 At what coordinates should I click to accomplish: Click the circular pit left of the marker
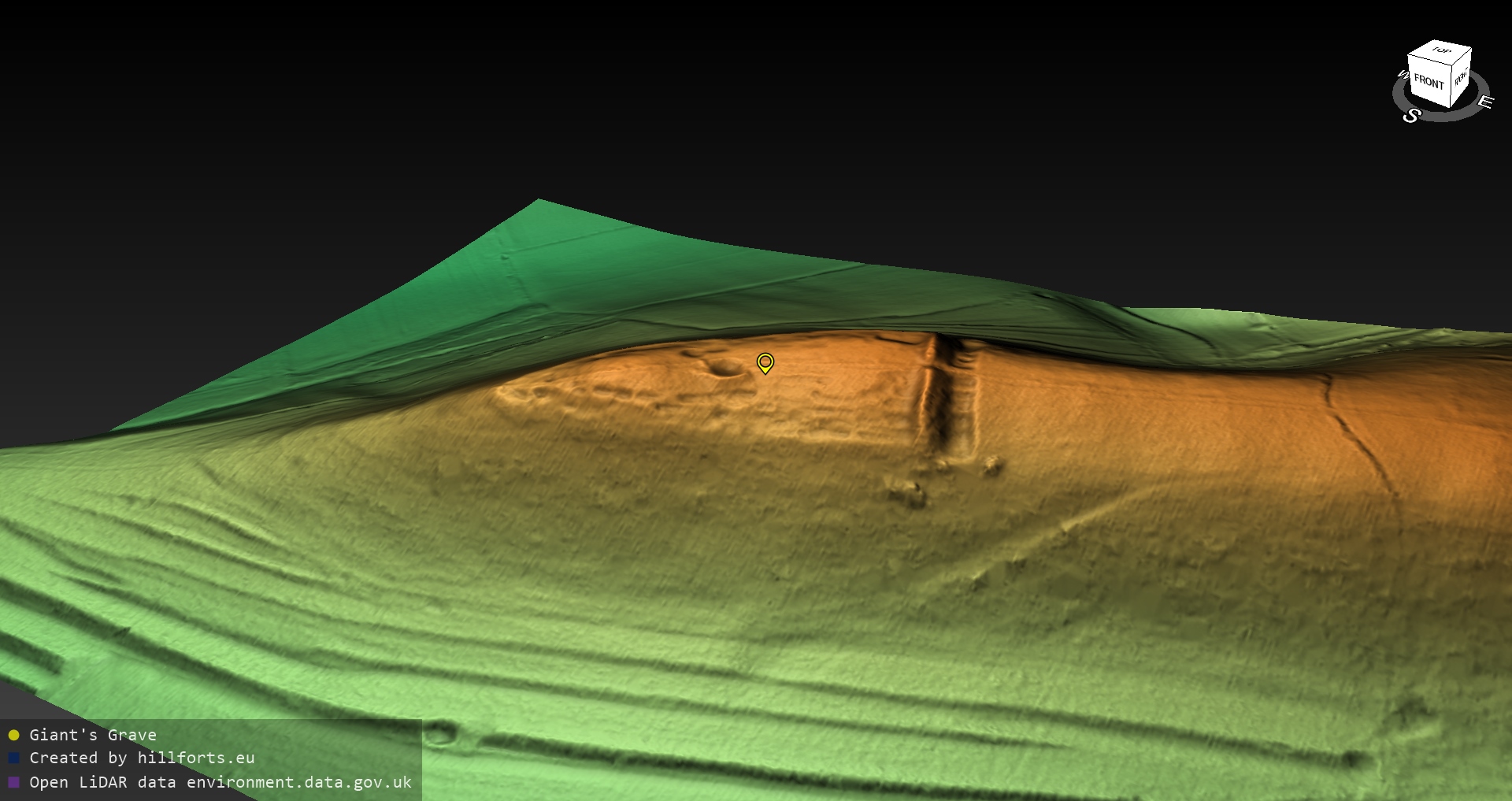tap(724, 368)
